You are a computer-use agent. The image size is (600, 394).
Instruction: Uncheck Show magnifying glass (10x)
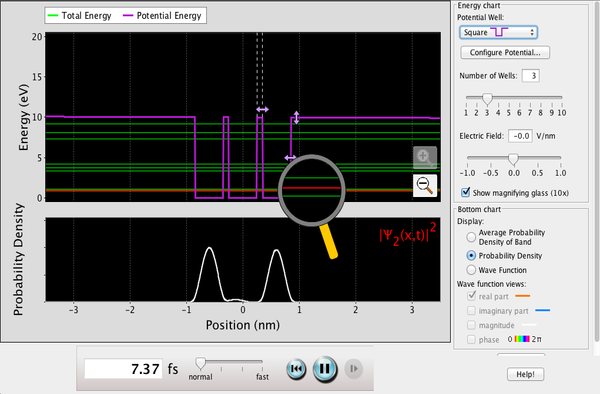point(466,192)
